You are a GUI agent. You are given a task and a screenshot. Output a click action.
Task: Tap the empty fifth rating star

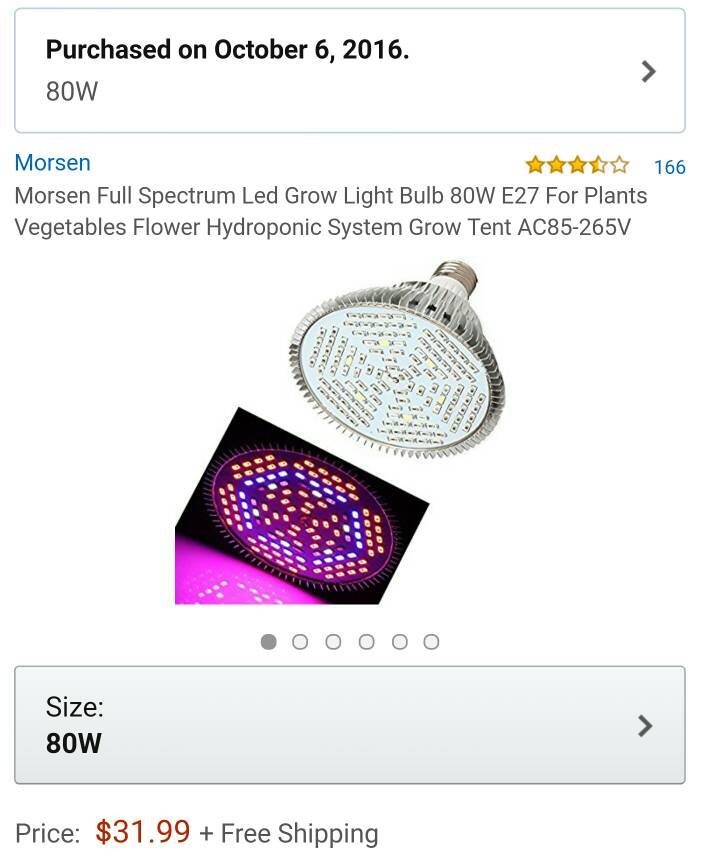coord(619,165)
